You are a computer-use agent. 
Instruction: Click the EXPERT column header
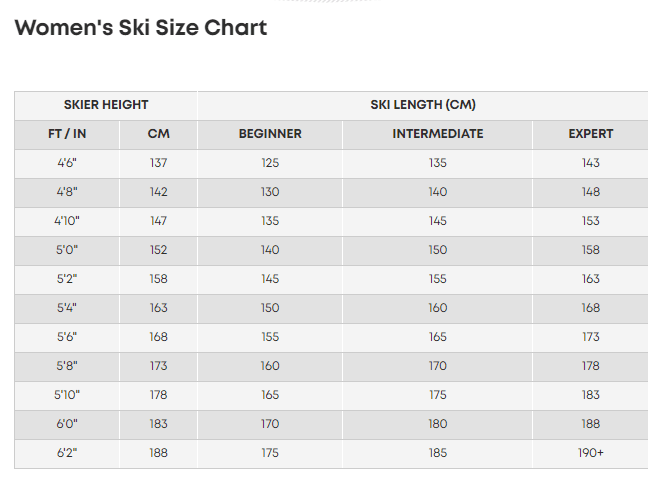(591, 134)
